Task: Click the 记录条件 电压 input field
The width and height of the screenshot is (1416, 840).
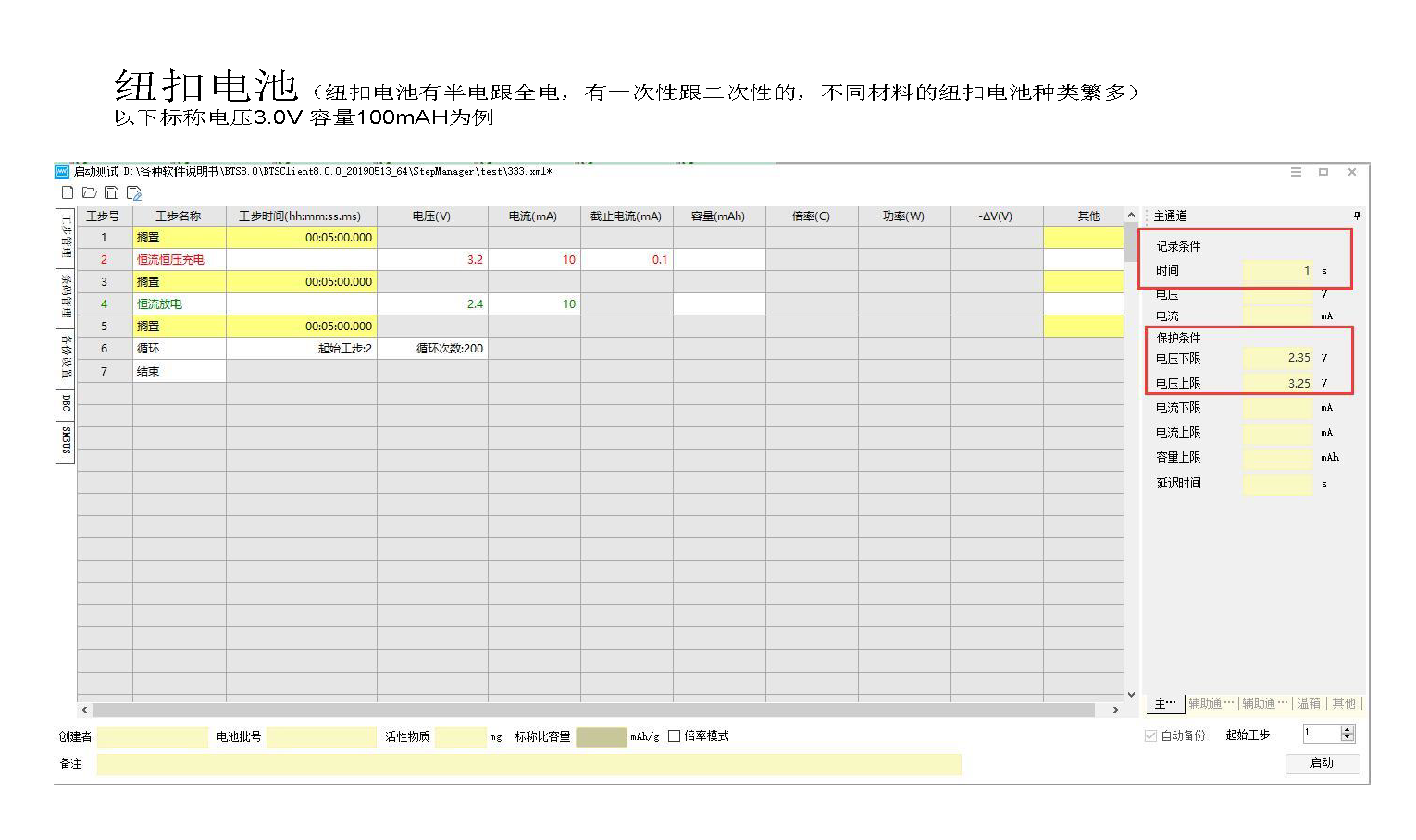Action: (1278, 295)
